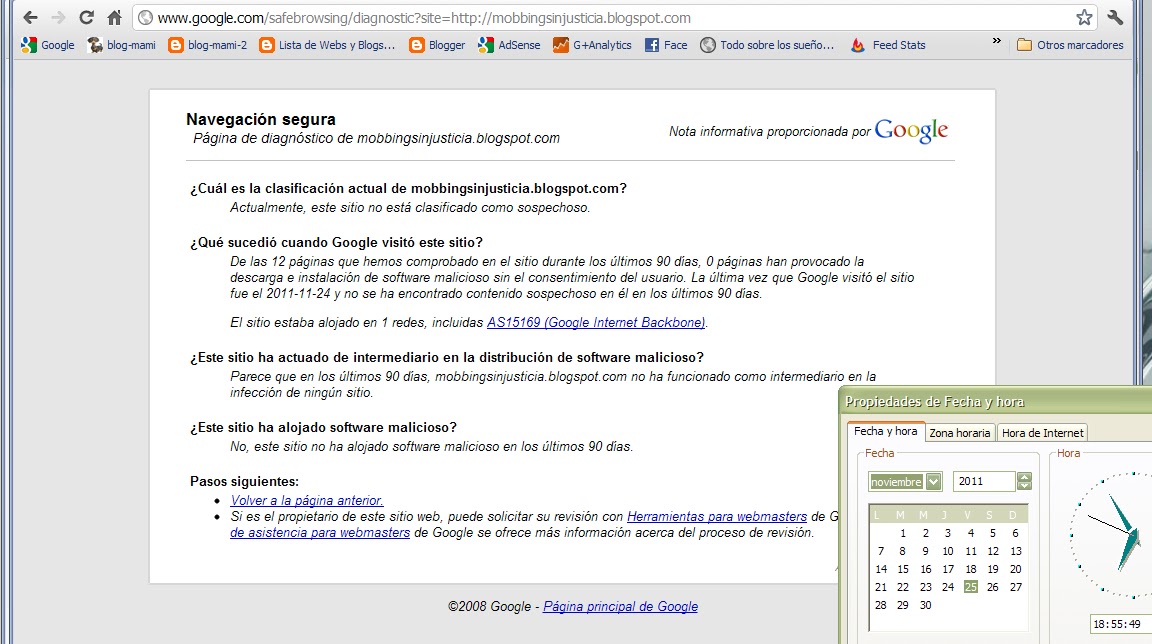1152x644 pixels.
Task: Open the blog-mami bookmark
Action: (x=121, y=45)
